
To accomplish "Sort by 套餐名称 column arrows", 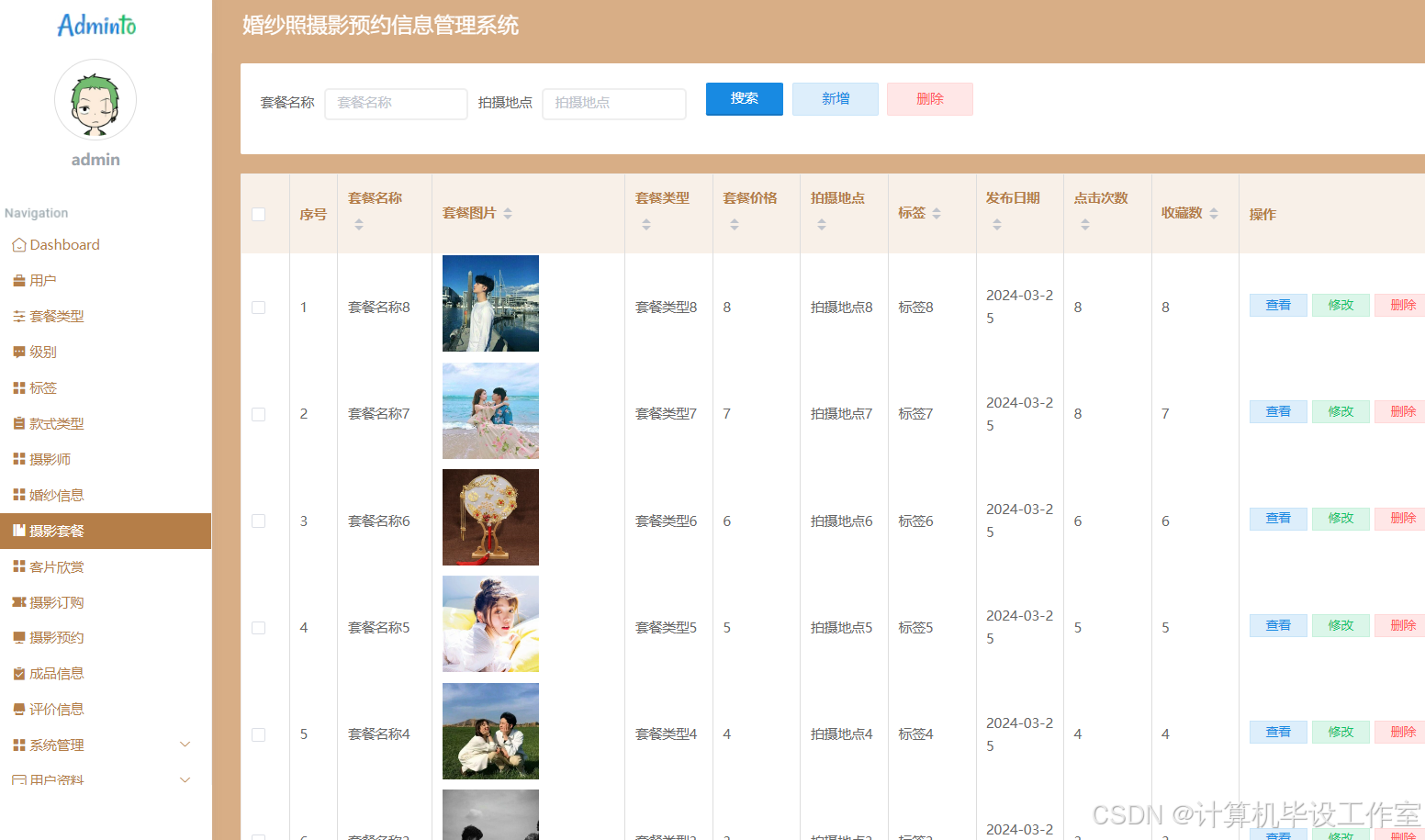I will (x=359, y=224).
